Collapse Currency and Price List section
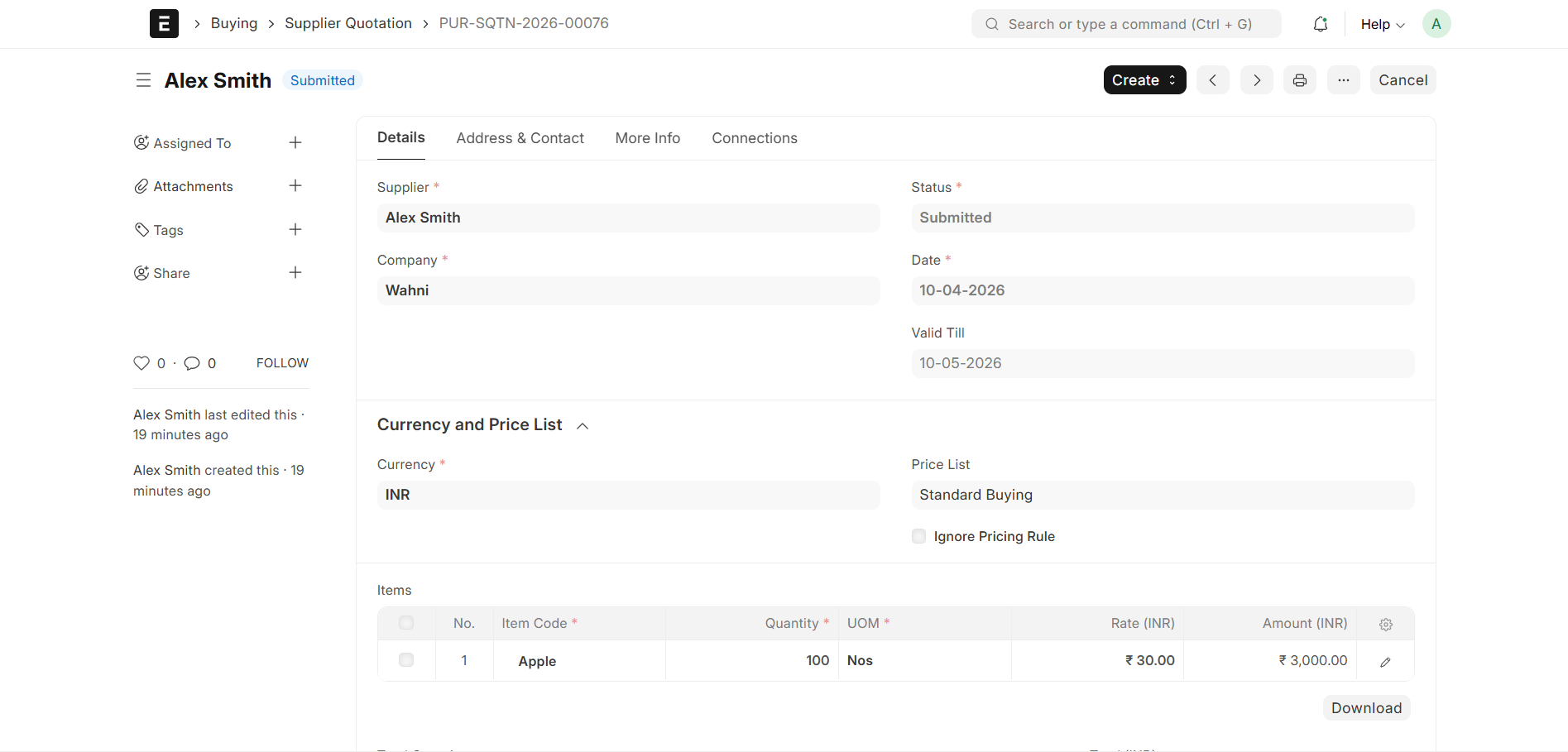1568x752 pixels. [x=583, y=425]
